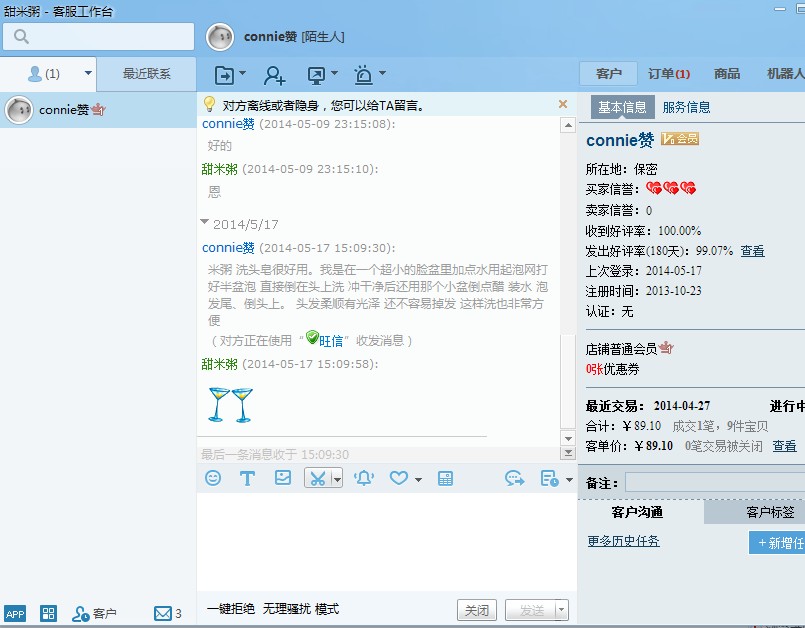Screen dimensions: 805x628
Task: Click the 会员 membership badge
Action: pos(680,139)
